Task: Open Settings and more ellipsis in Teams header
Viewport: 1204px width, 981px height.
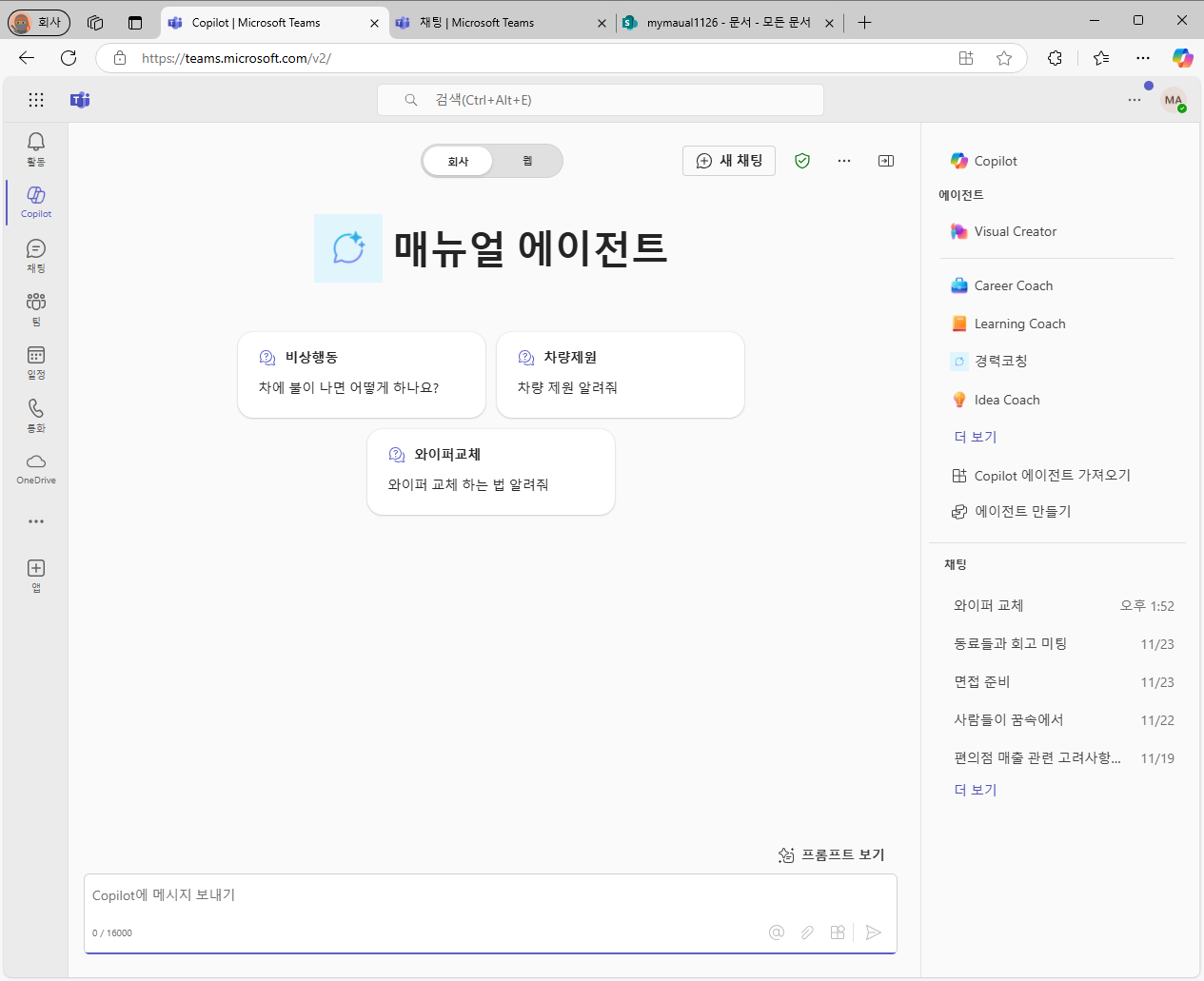Action: [x=1135, y=100]
